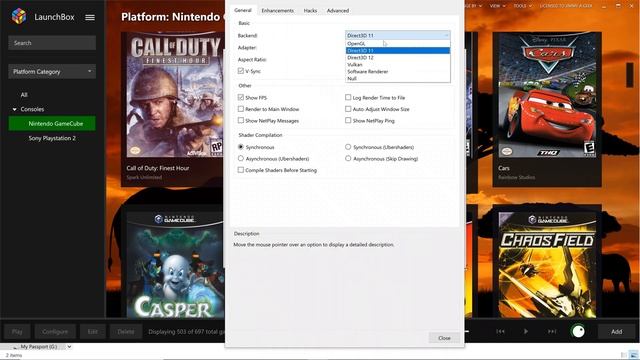Click the Add button
640x360 pixels.
pyautogui.click(x=616, y=331)
